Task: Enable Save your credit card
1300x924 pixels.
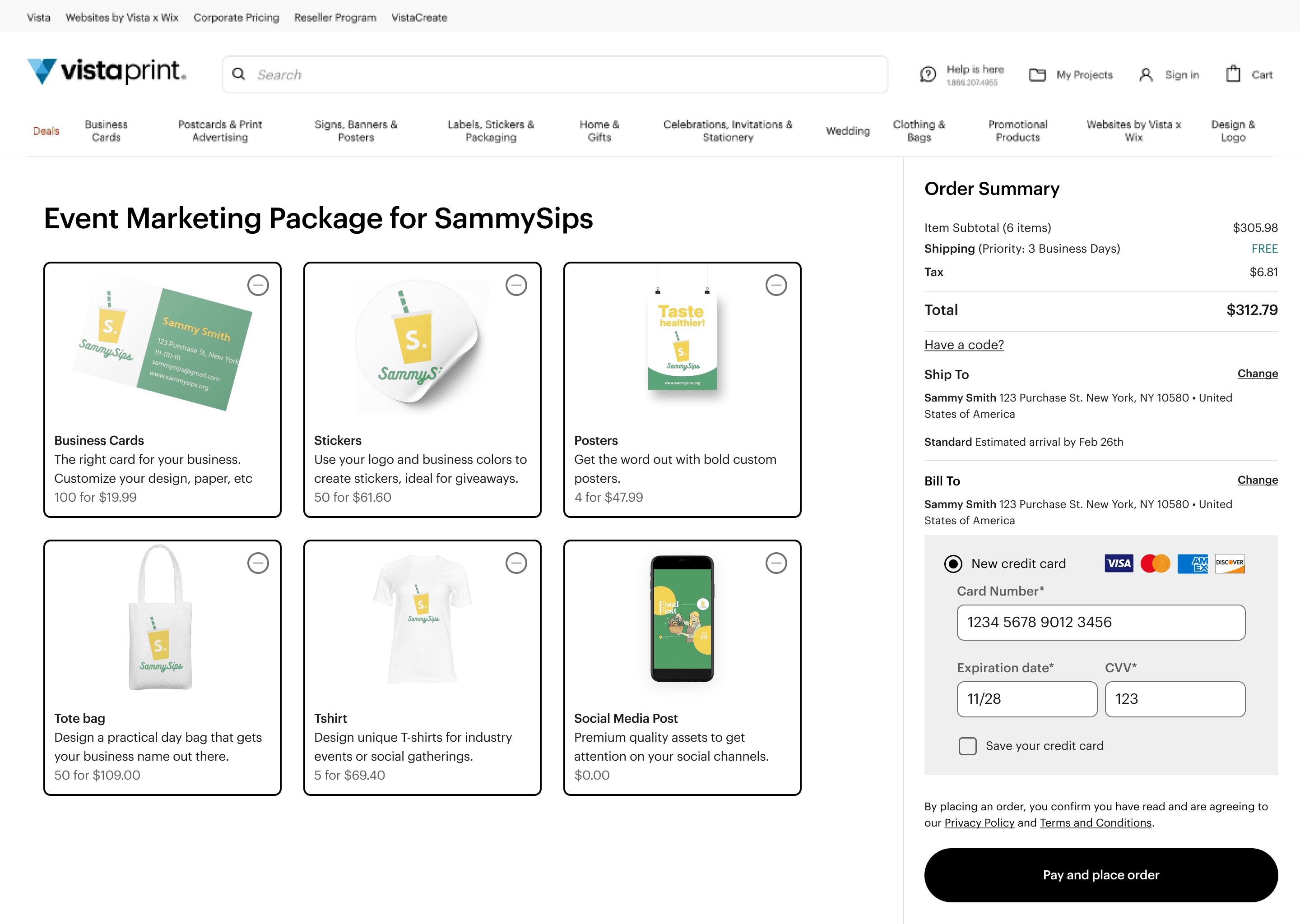Action: point(968,746)
